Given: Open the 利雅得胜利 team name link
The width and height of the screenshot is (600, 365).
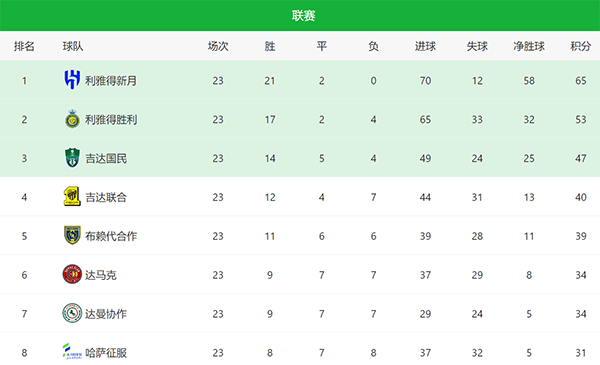Looking at the screenshot, I should tap(111, 120).
